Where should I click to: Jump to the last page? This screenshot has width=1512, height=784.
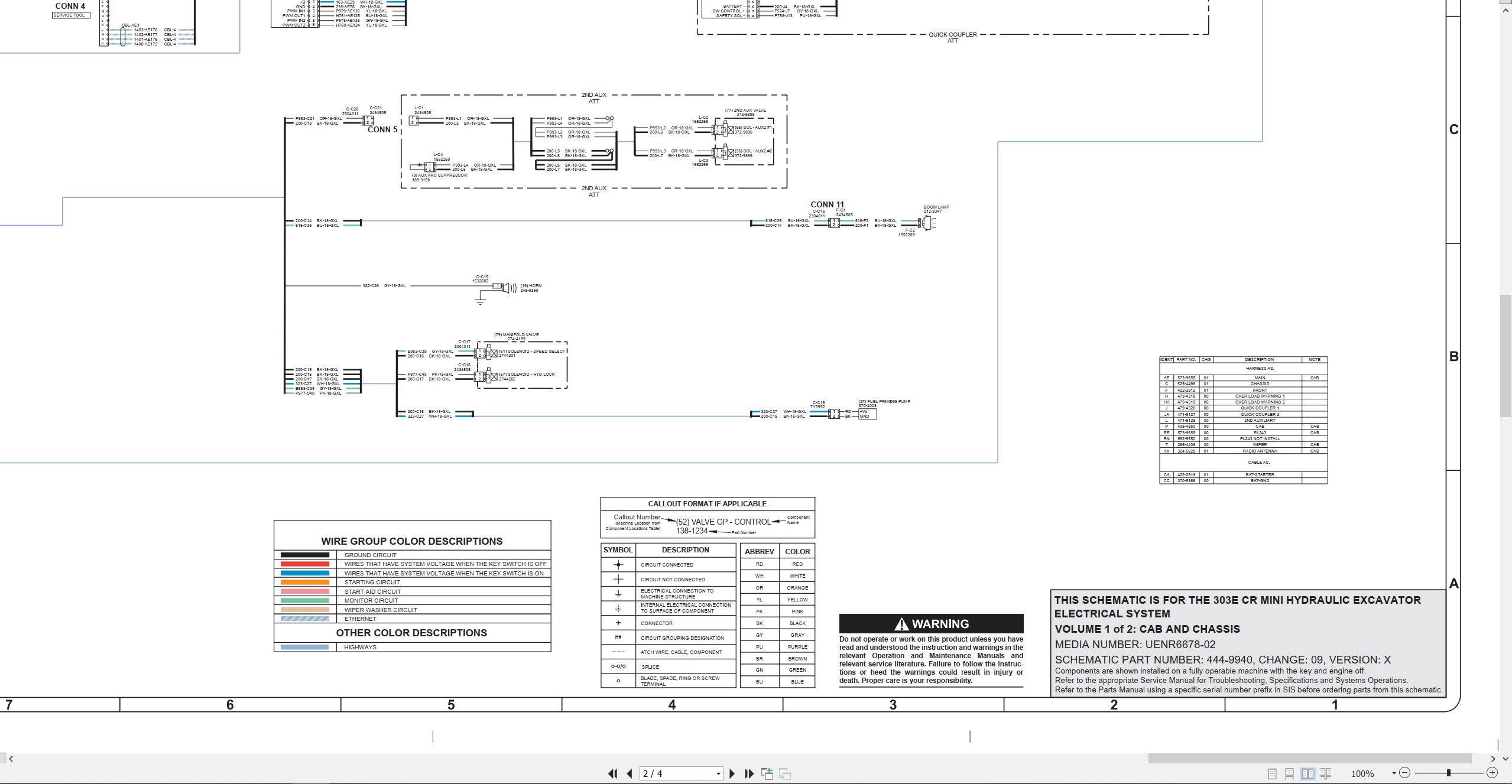749,773
